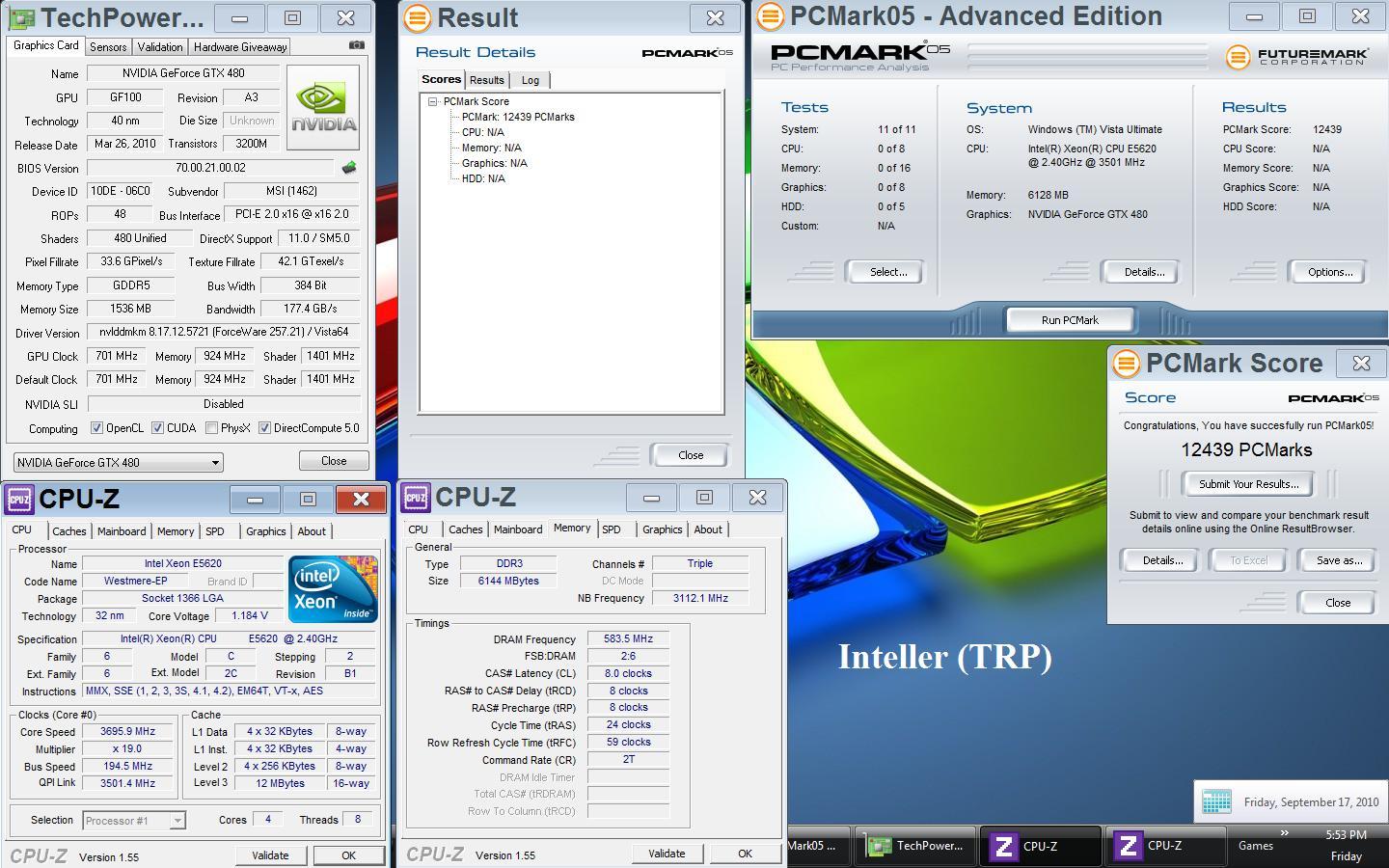Open TechPower taskbar item

pyautogui.click(x=915, y=846)
